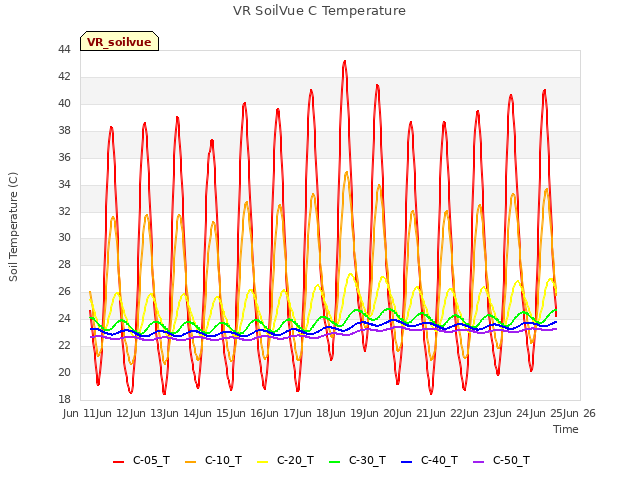Select the red C-05_T legend swatch
The width and height of the screenshot is (640, 480).
pyautogui.click(x=118, y=461)
